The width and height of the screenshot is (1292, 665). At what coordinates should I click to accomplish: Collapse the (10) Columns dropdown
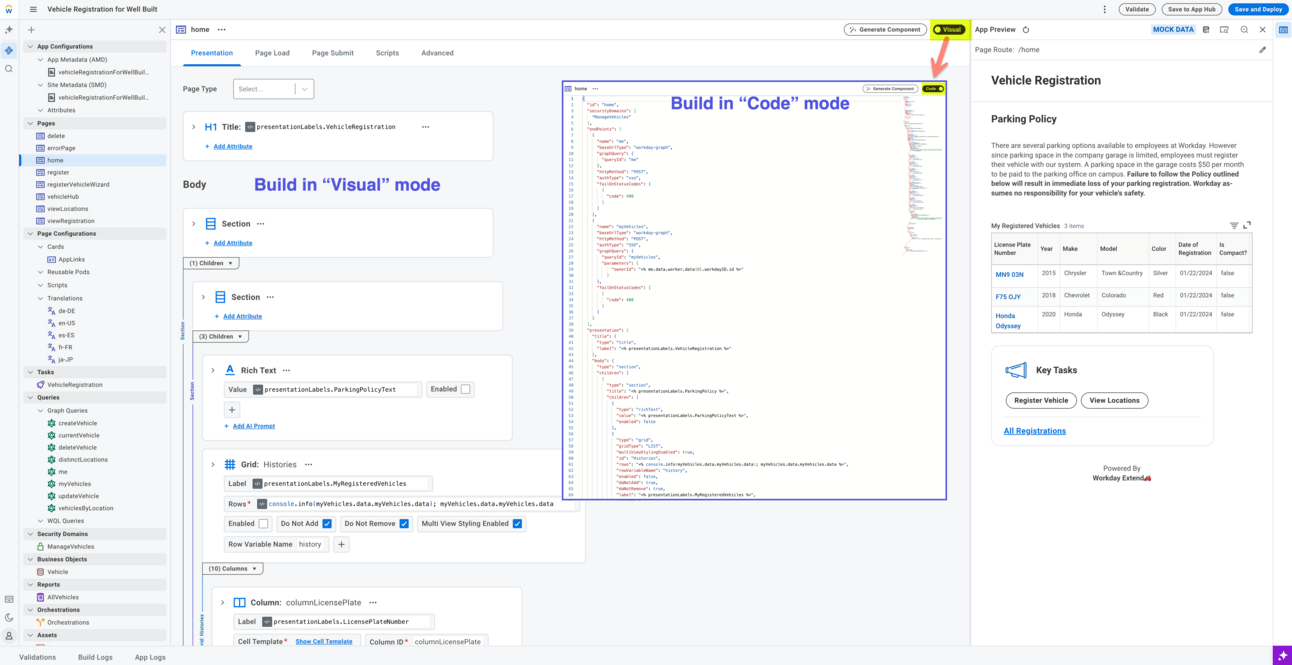pyautogui.click(x=233, y=568)
